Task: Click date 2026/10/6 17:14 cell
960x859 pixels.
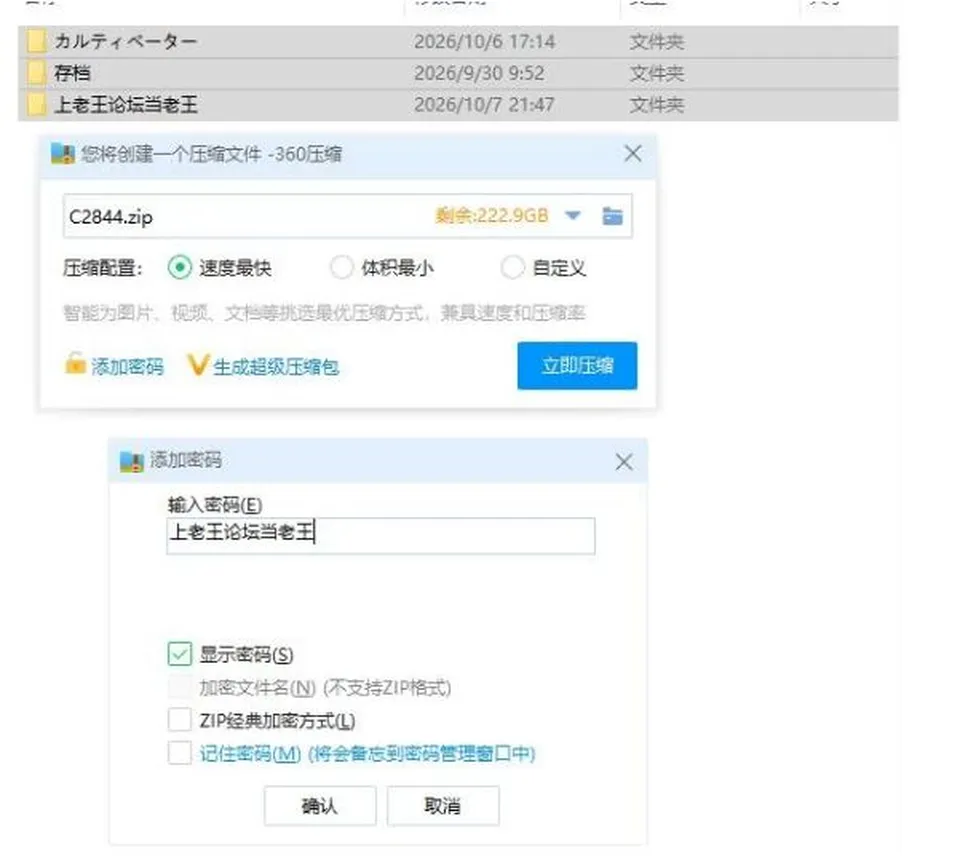Action: tap(485, 42)
